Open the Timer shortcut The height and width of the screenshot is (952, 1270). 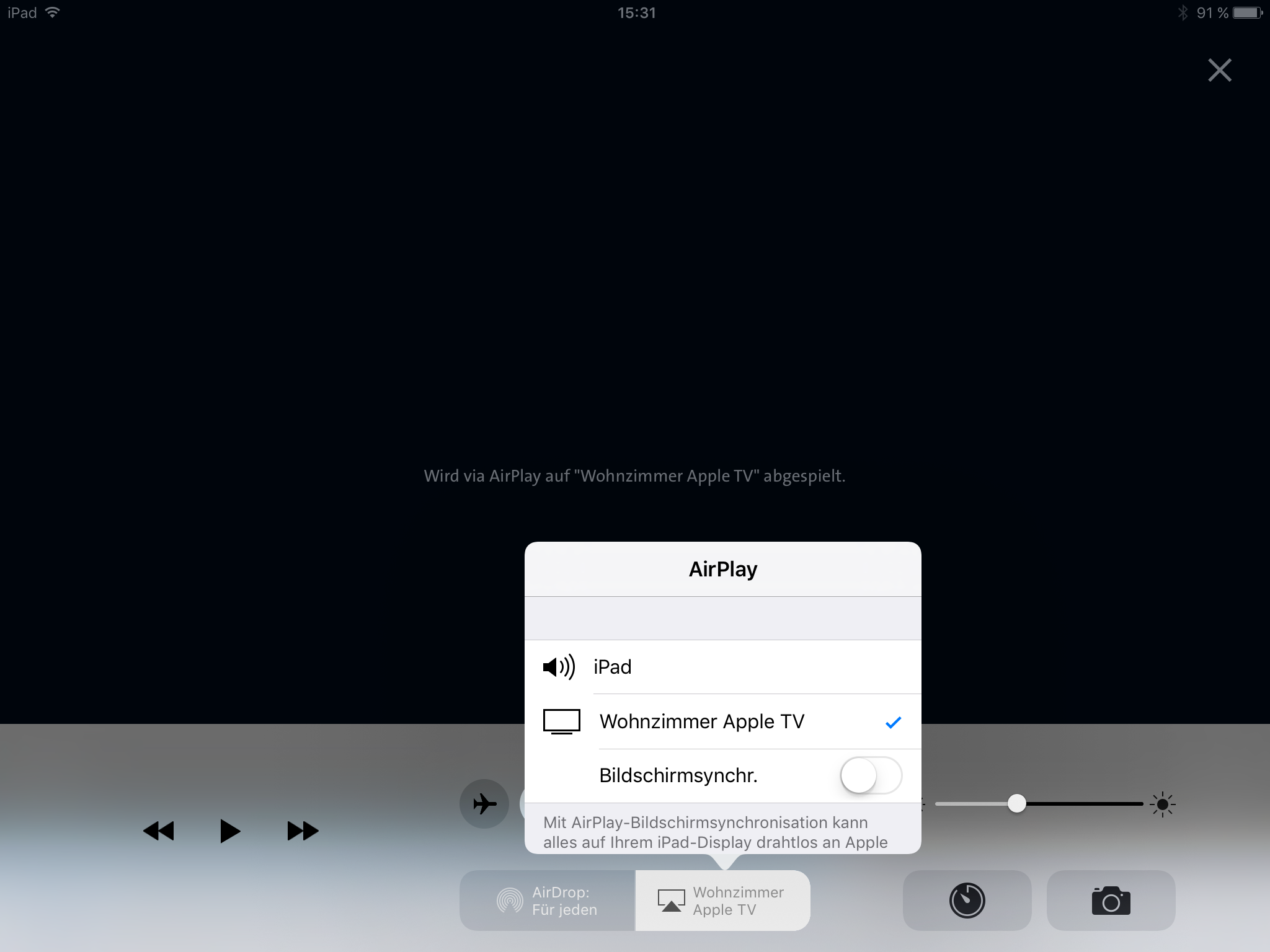[967, 901]
